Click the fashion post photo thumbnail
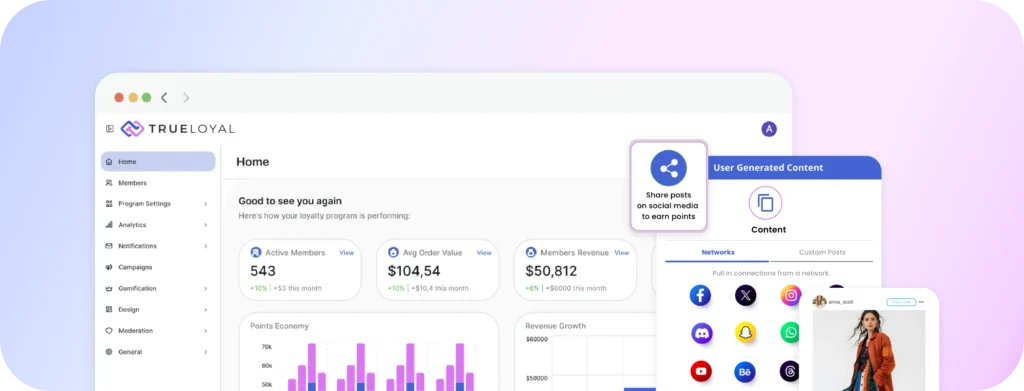This screenshot has height=391, width=1024. point(869,350)
